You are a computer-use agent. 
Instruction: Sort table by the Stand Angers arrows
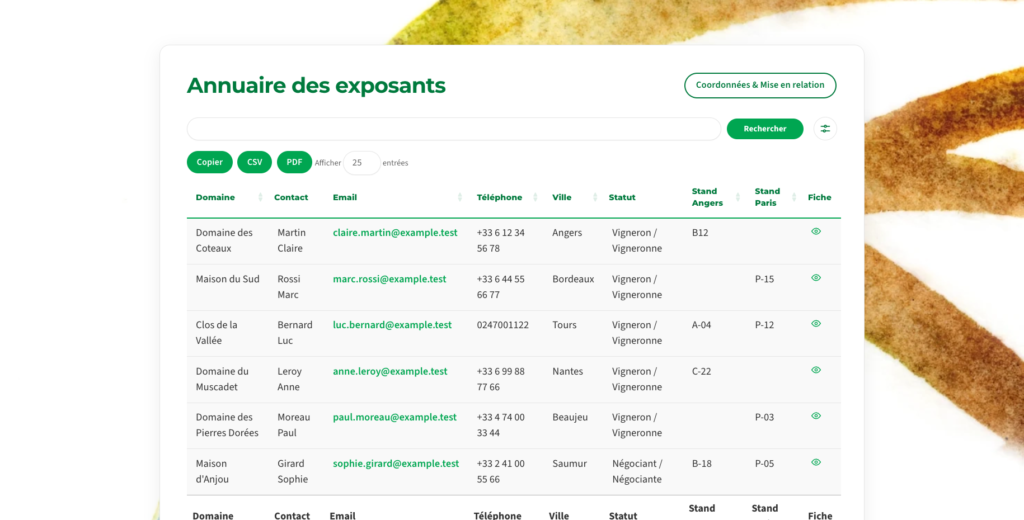[x=737, y=197]
